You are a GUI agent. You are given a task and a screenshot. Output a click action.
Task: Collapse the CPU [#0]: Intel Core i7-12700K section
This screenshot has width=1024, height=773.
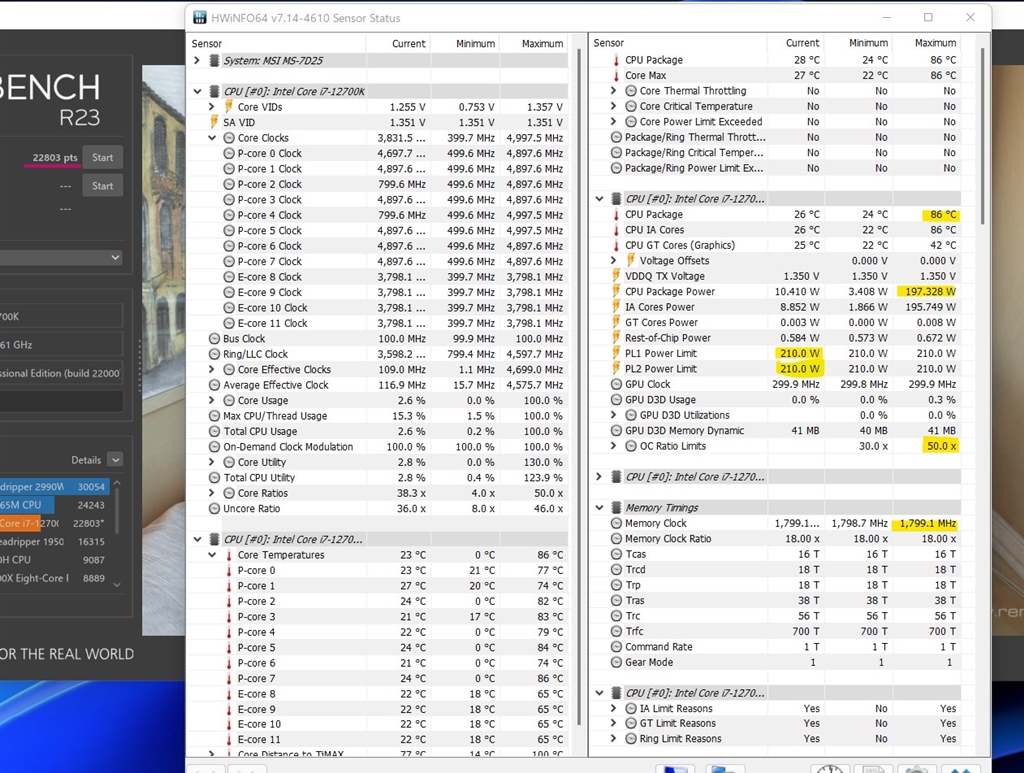(197, 91)
